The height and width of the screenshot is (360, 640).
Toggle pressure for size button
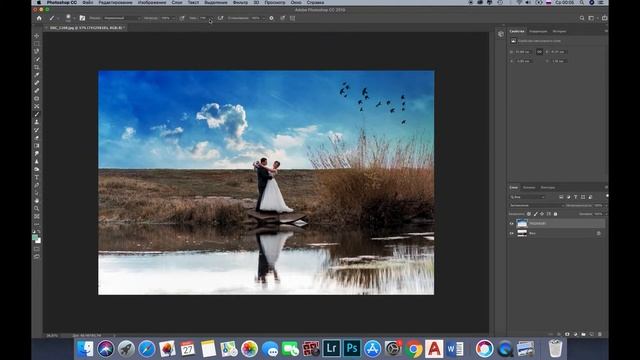[282, 18]
